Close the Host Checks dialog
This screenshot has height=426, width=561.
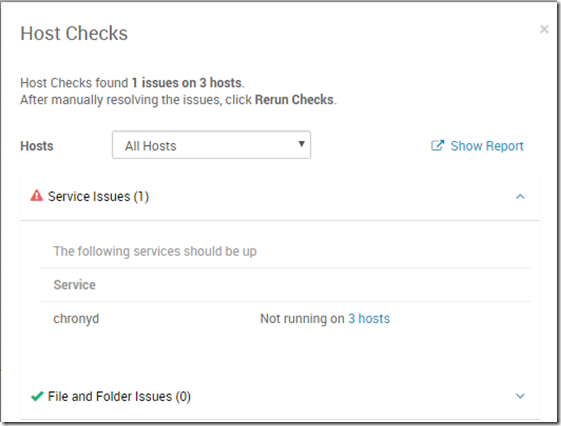[544, 29]
